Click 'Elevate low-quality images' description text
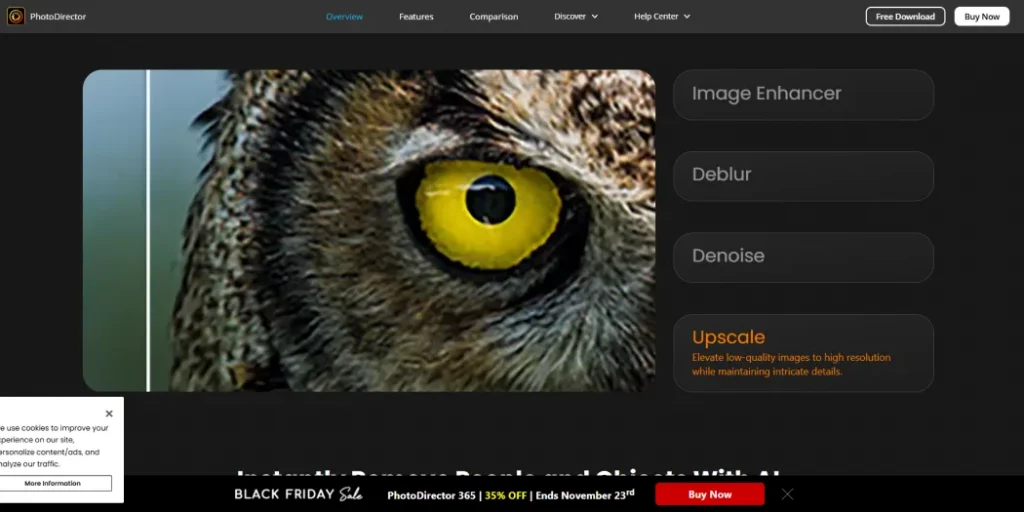Image resolution: width=1024 pixels, height=512 pixels. pyautogui.click(x=791, y=364)
